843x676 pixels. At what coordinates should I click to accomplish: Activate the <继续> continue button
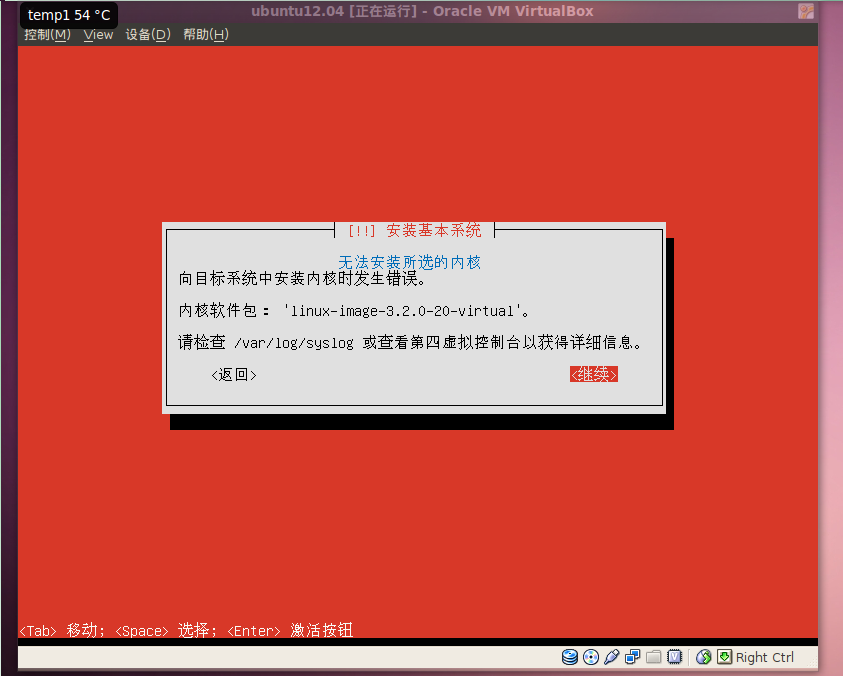(594, 374)
